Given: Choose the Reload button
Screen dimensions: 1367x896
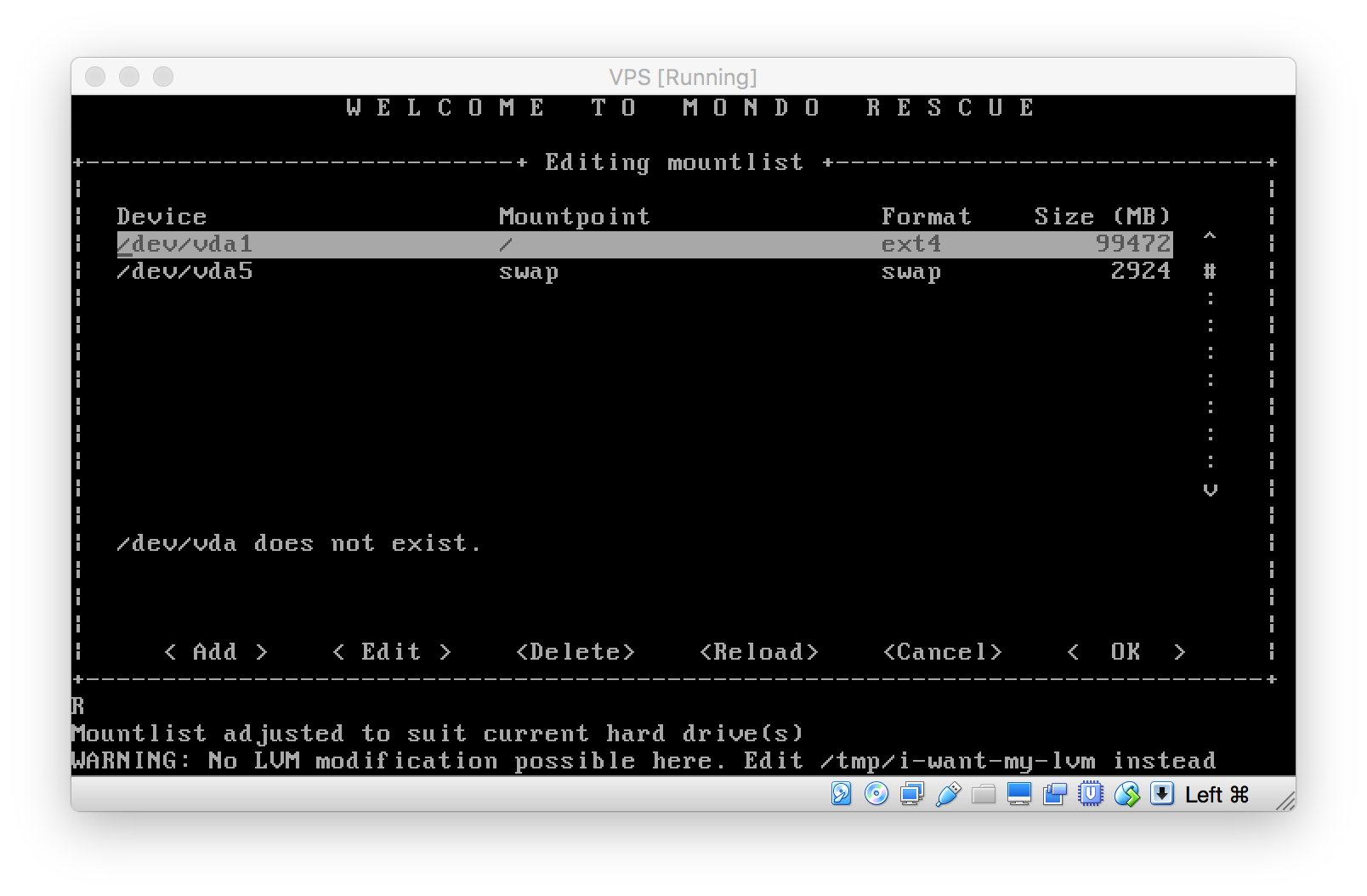Looking at the screenshot, I should coord(759,652).
